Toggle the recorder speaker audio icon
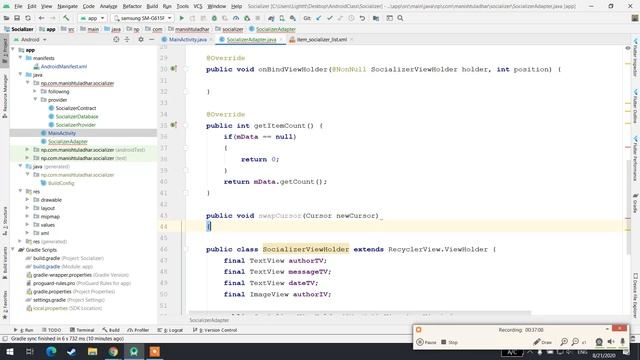 click(611, 342)
